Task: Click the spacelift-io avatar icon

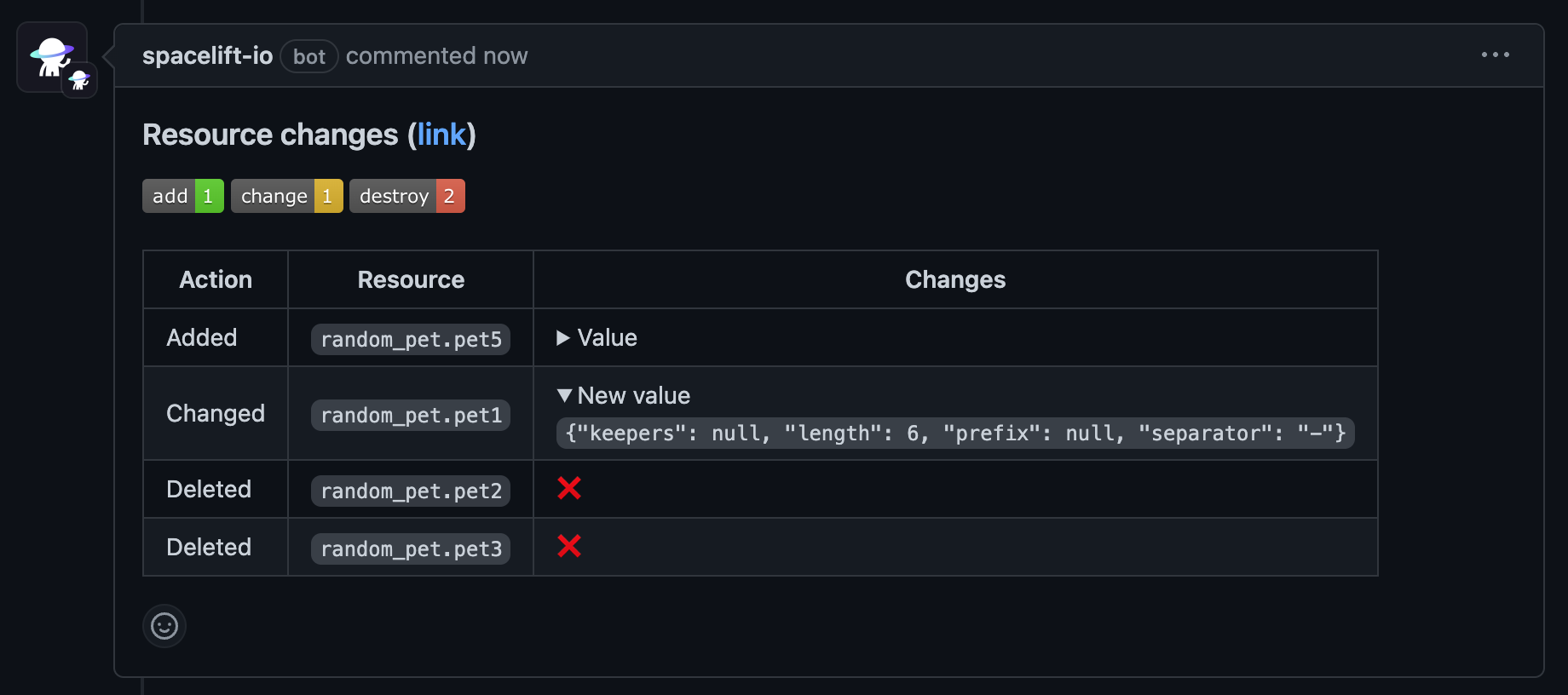Action: click(52, 57)
